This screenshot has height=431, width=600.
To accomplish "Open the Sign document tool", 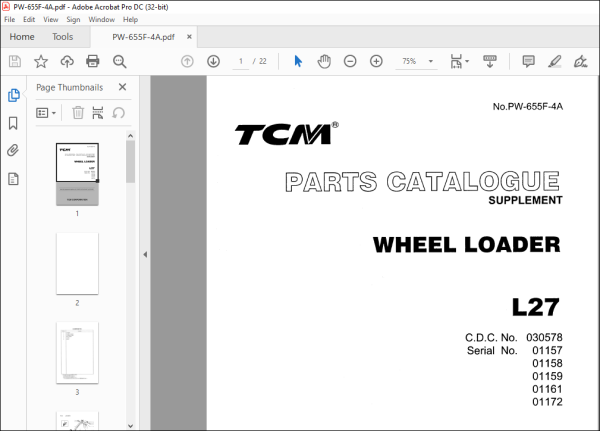I will point(580,61).
